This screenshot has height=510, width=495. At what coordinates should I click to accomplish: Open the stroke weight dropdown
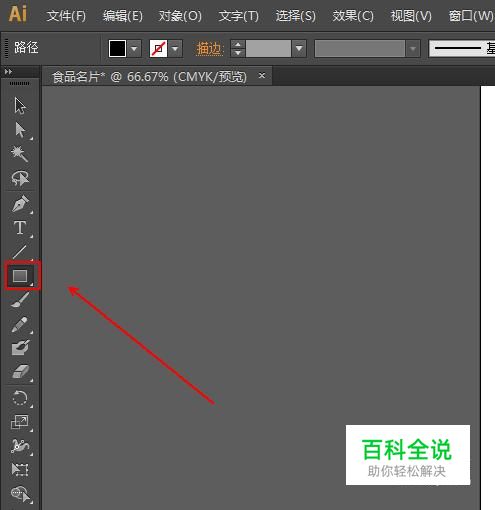[299, 49]
